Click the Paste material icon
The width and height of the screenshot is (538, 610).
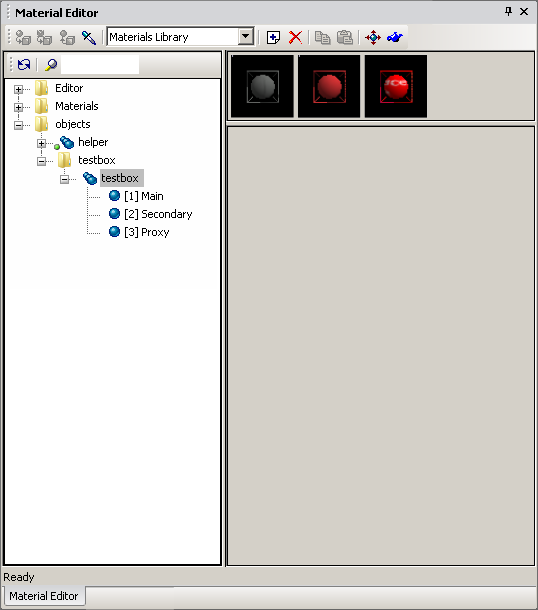click(345, 37)
